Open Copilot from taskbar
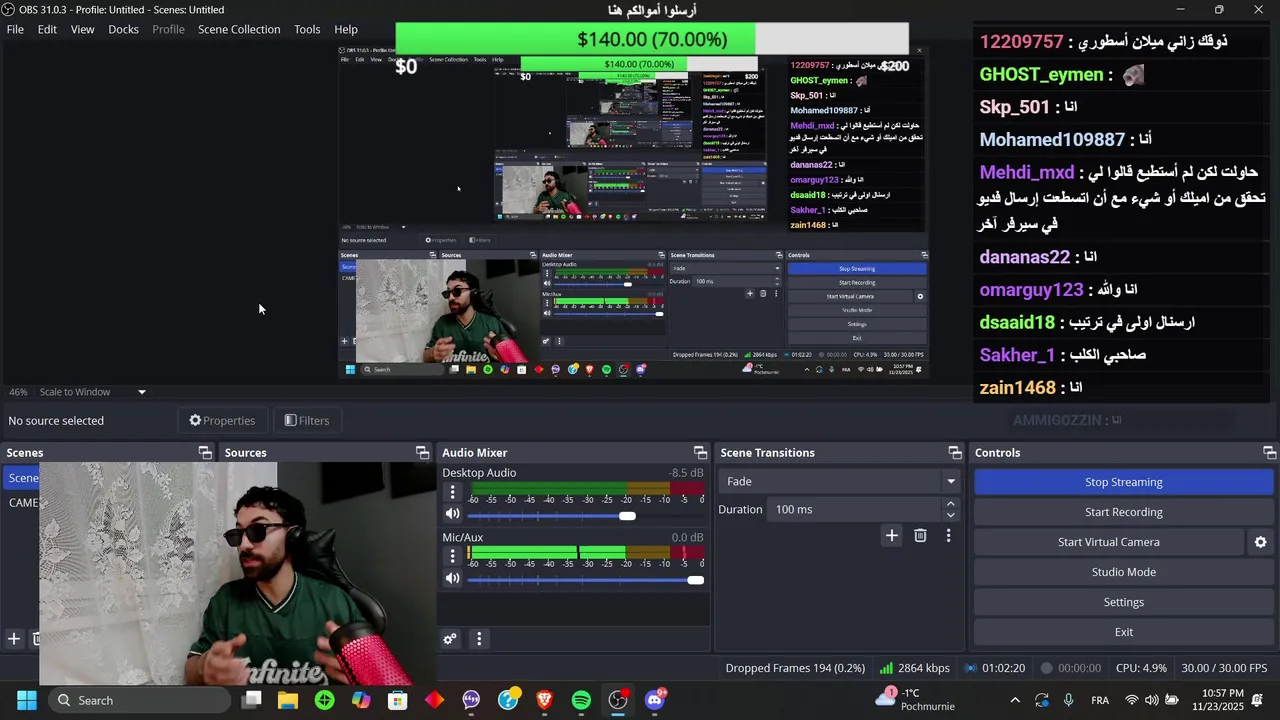The height and width of the screenshot is (720, 1280). click(x=361, y=700)
